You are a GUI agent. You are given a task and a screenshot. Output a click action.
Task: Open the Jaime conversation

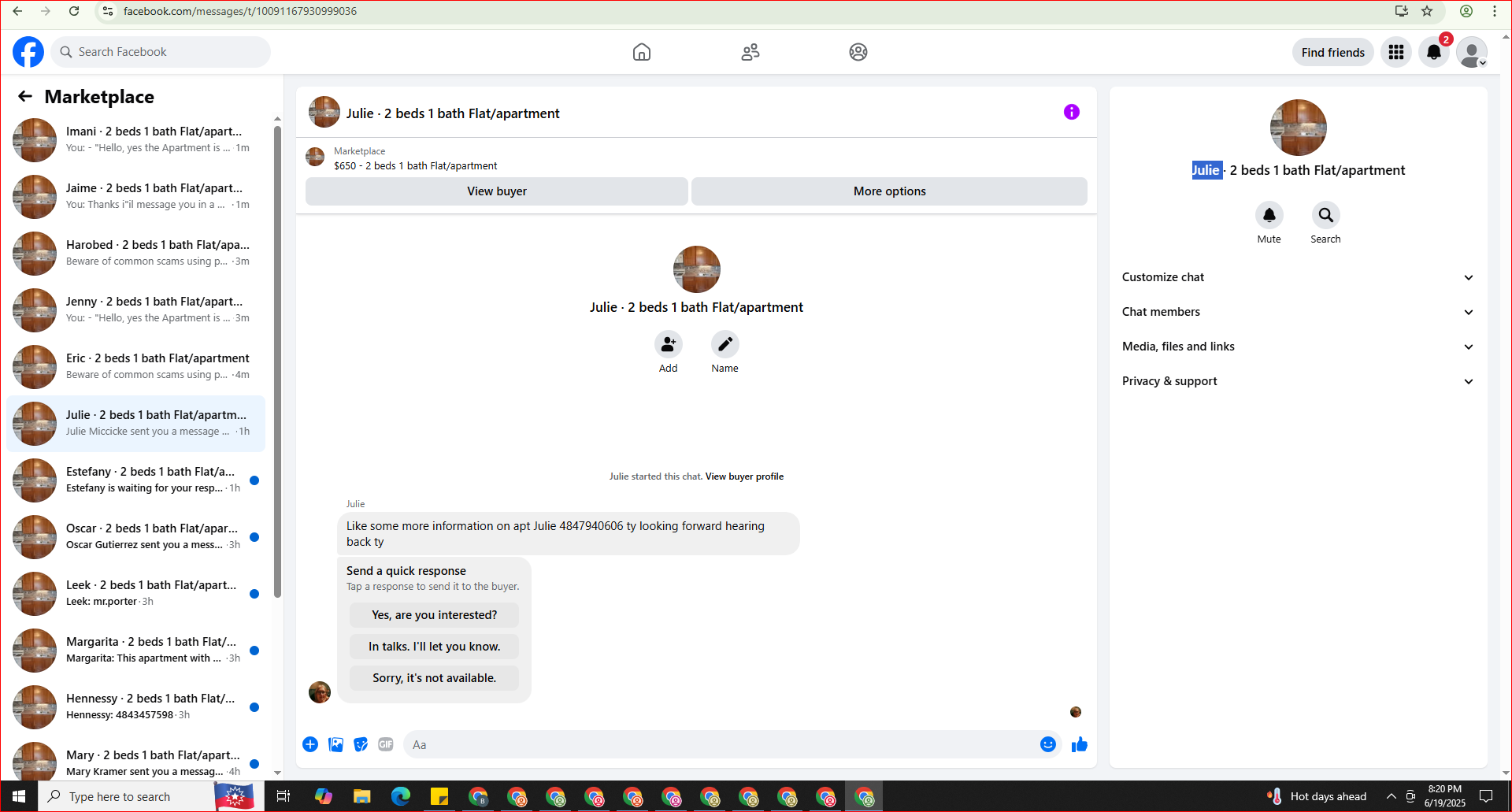click(135, 197)
